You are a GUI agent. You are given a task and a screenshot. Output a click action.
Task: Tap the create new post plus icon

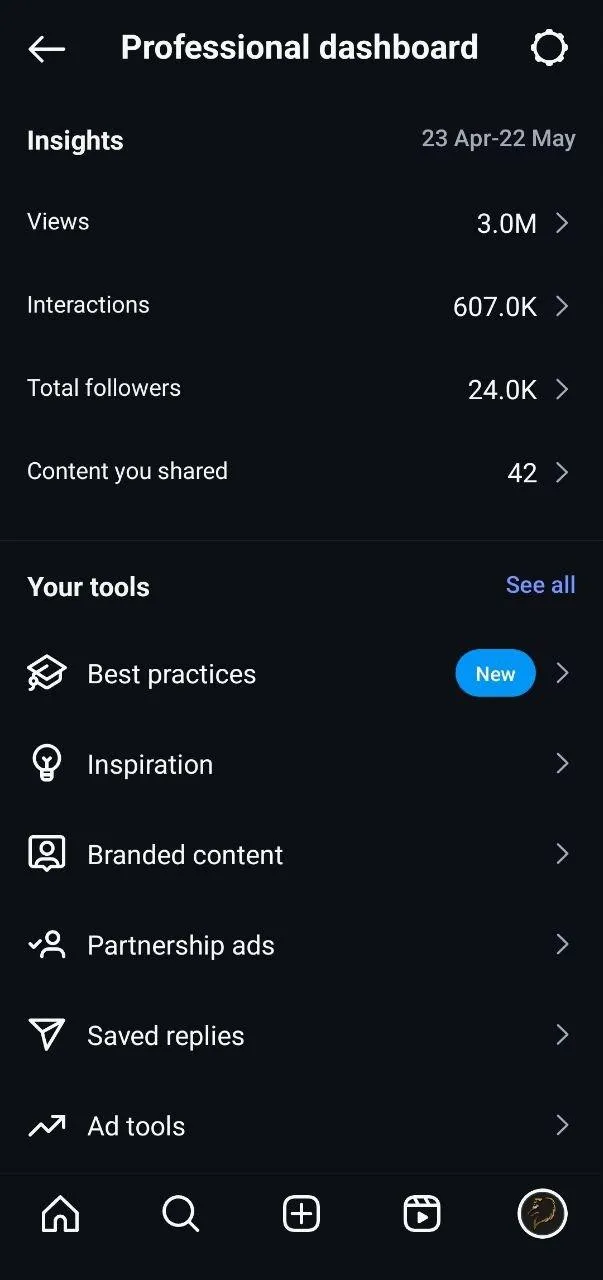tap(301, 1214)
